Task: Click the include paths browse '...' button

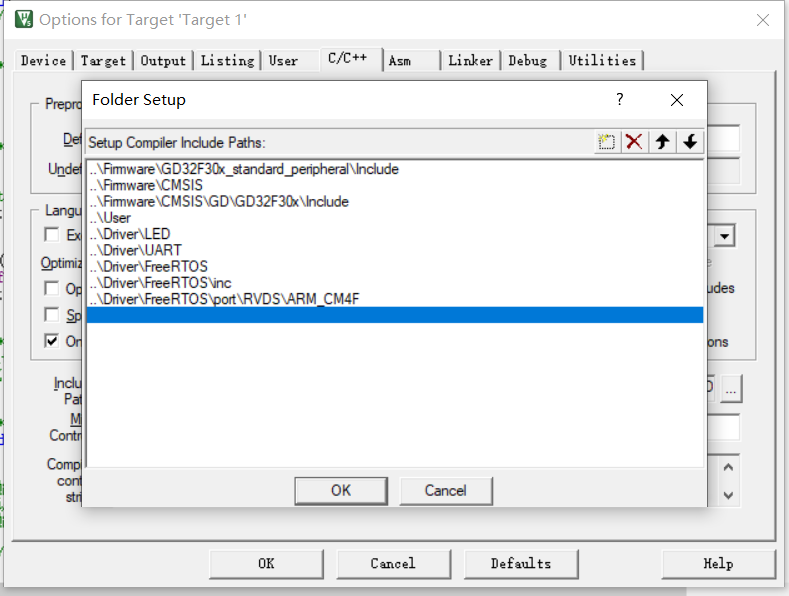Action: (731, 389)
